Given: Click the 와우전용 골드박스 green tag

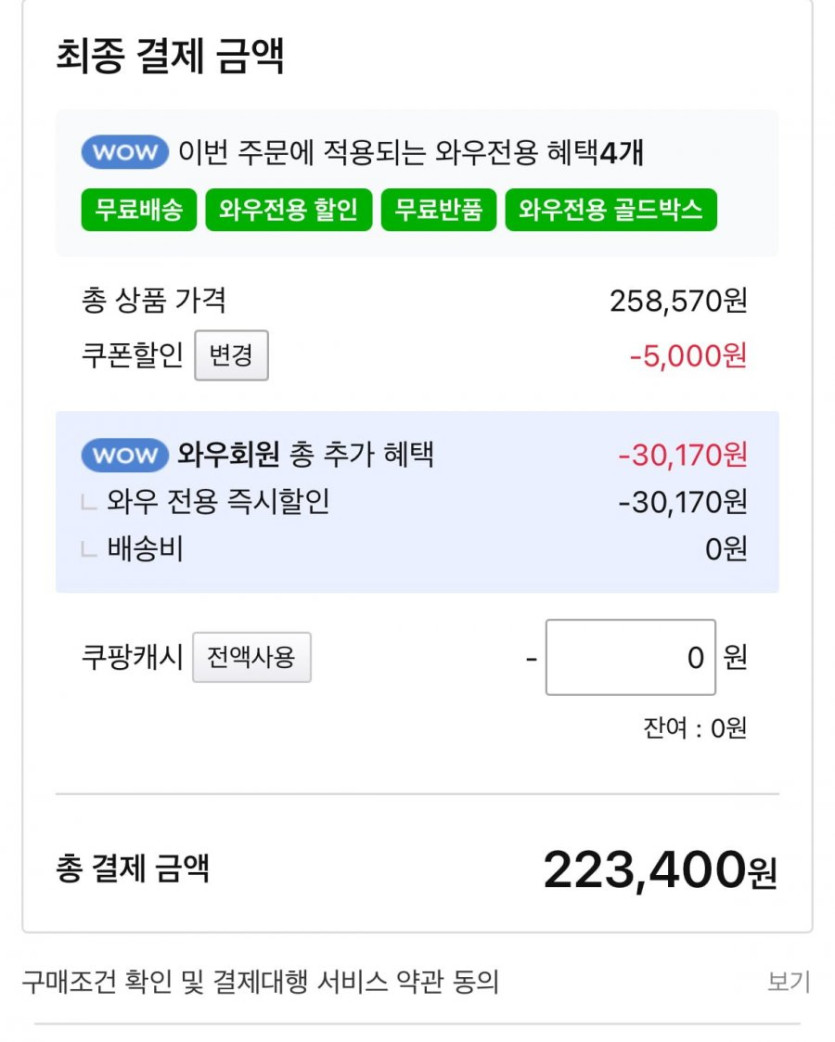Looking at the screenshot, I should click(610, 210).
